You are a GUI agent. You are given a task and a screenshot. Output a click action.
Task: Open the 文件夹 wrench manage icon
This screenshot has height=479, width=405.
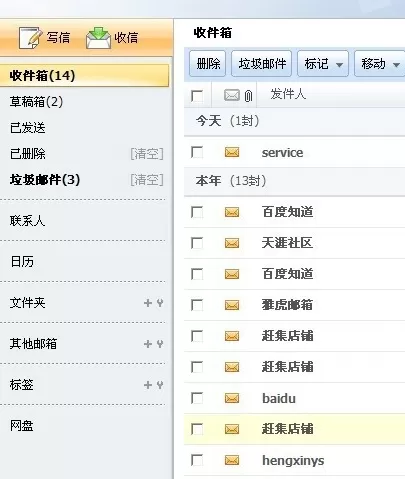coord(160,303)
